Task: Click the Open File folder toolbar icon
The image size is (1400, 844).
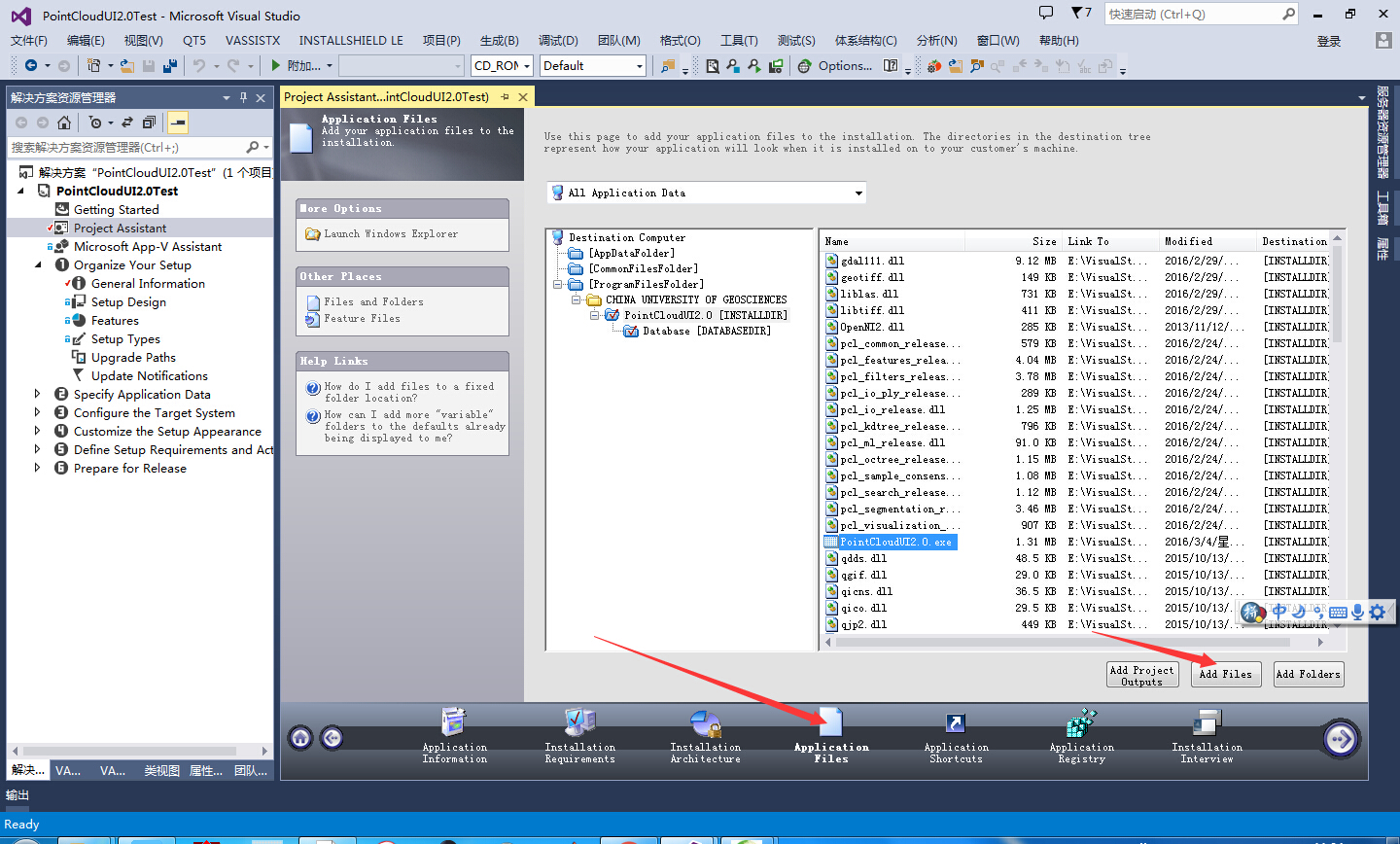Action: (126, 65)
